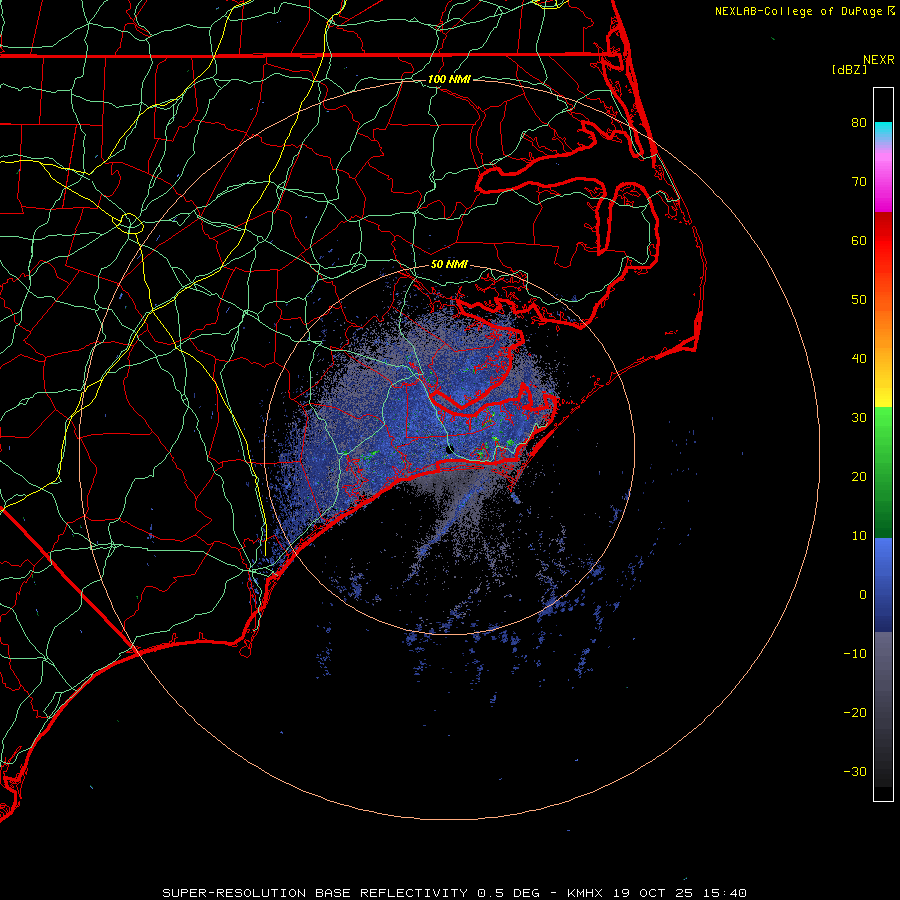Image resolution: width=900 pixels, height=900 pixels.
Task: Click the NEXLAB-College of DuPage watermark text
Action: (x=804, y=11)
